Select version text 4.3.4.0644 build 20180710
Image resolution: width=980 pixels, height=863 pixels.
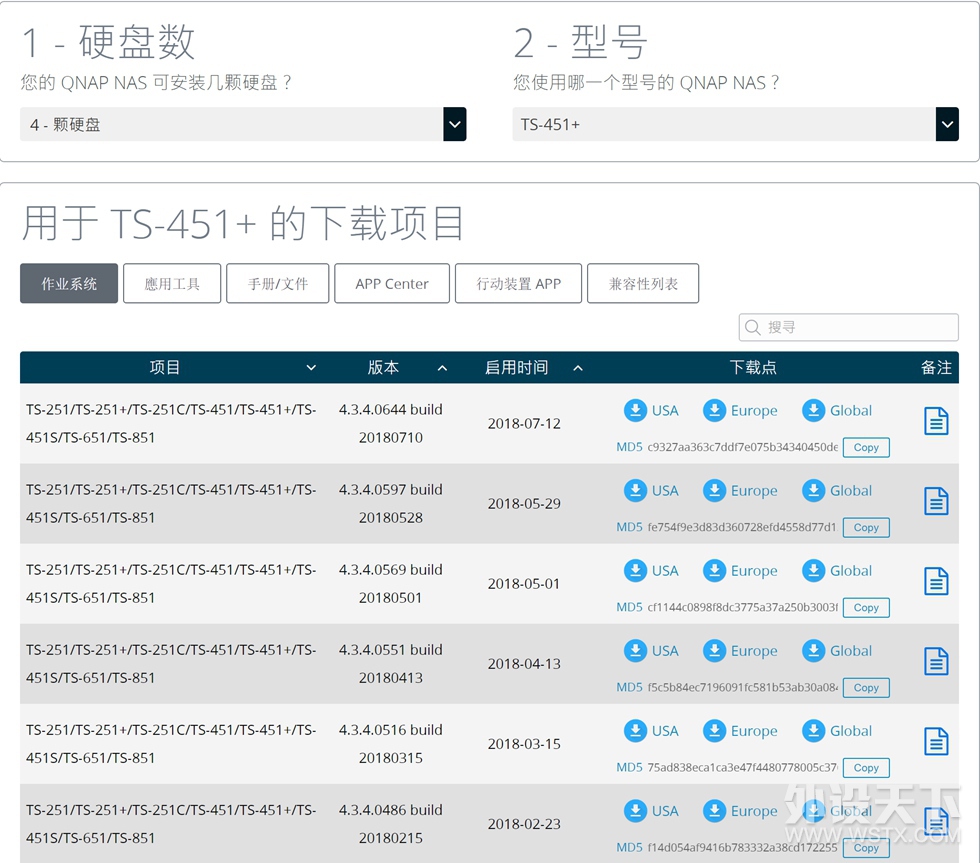tap(391, 423)
